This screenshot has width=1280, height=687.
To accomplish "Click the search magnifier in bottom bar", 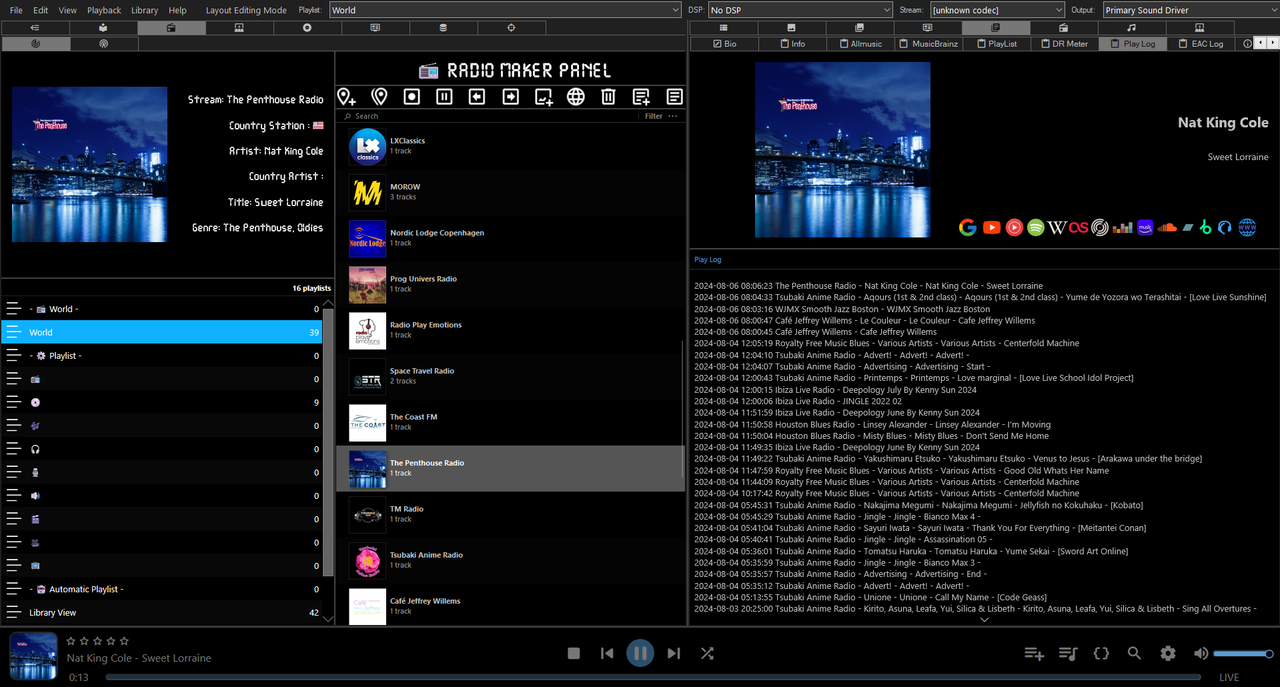I will pyautogui.click(x=1134, y=653).
